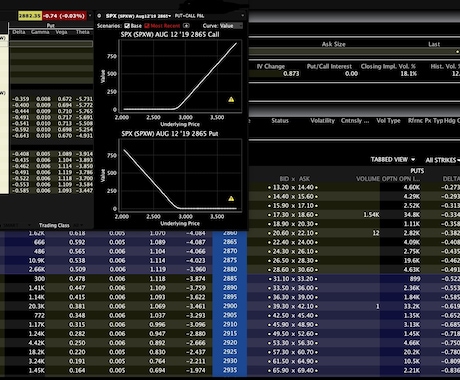
Task: Click the call open interest value 20.3K
Action: (x=36, y=306)
